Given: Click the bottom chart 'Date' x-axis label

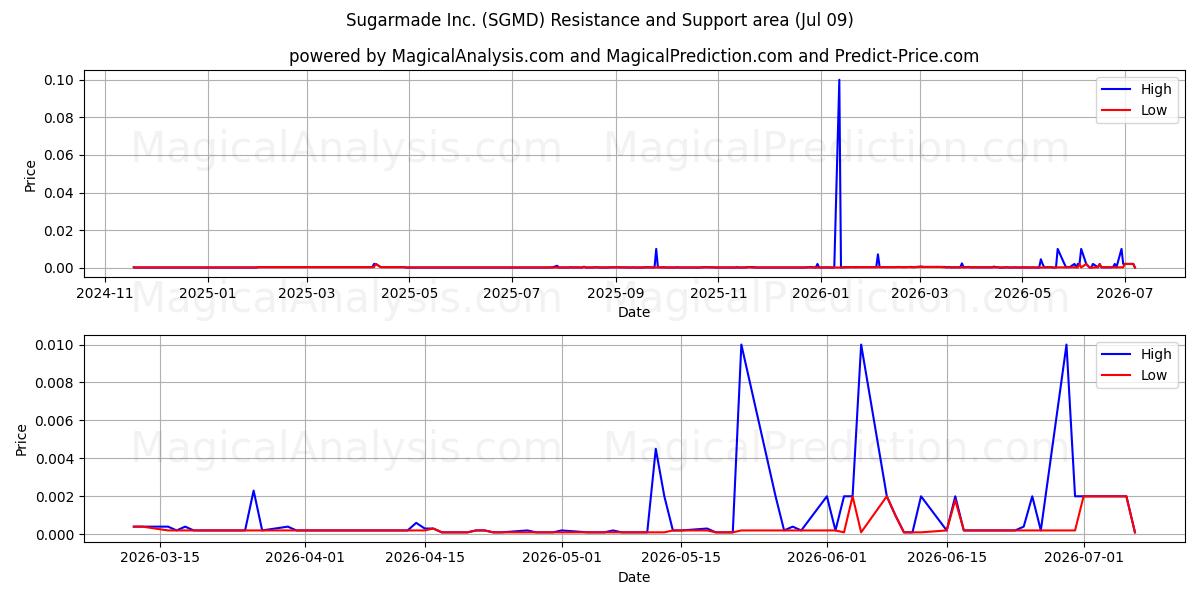Looking at the screenshot, I should (634, 577).
